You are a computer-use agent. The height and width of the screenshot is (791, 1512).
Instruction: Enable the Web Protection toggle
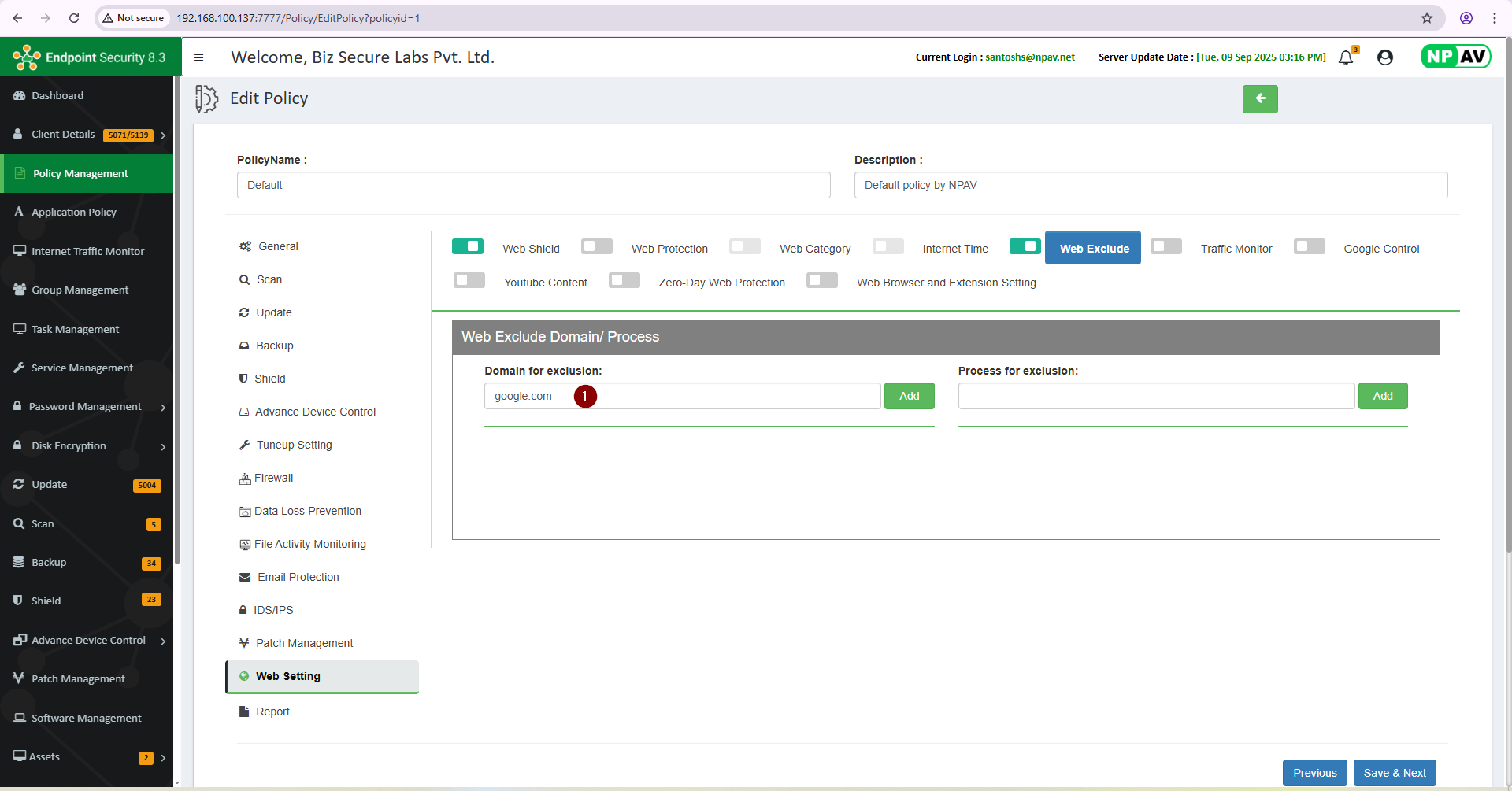pyautogui.click(x=597, y=247)
